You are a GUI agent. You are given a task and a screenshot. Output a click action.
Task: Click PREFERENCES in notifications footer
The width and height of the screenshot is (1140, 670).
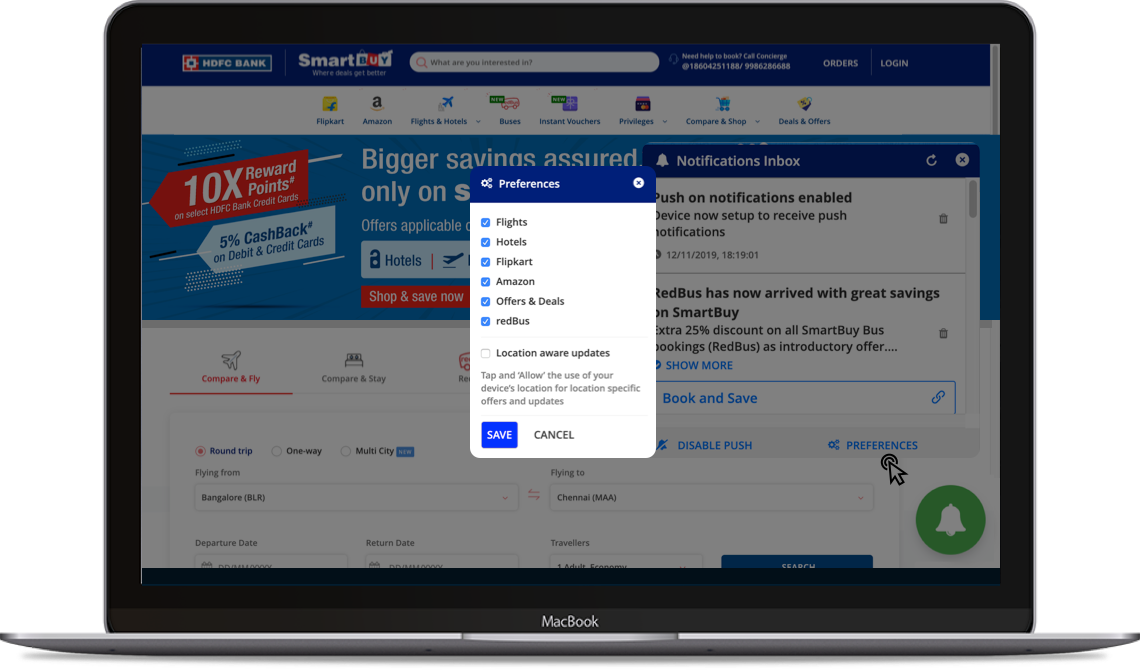point(882,445)
